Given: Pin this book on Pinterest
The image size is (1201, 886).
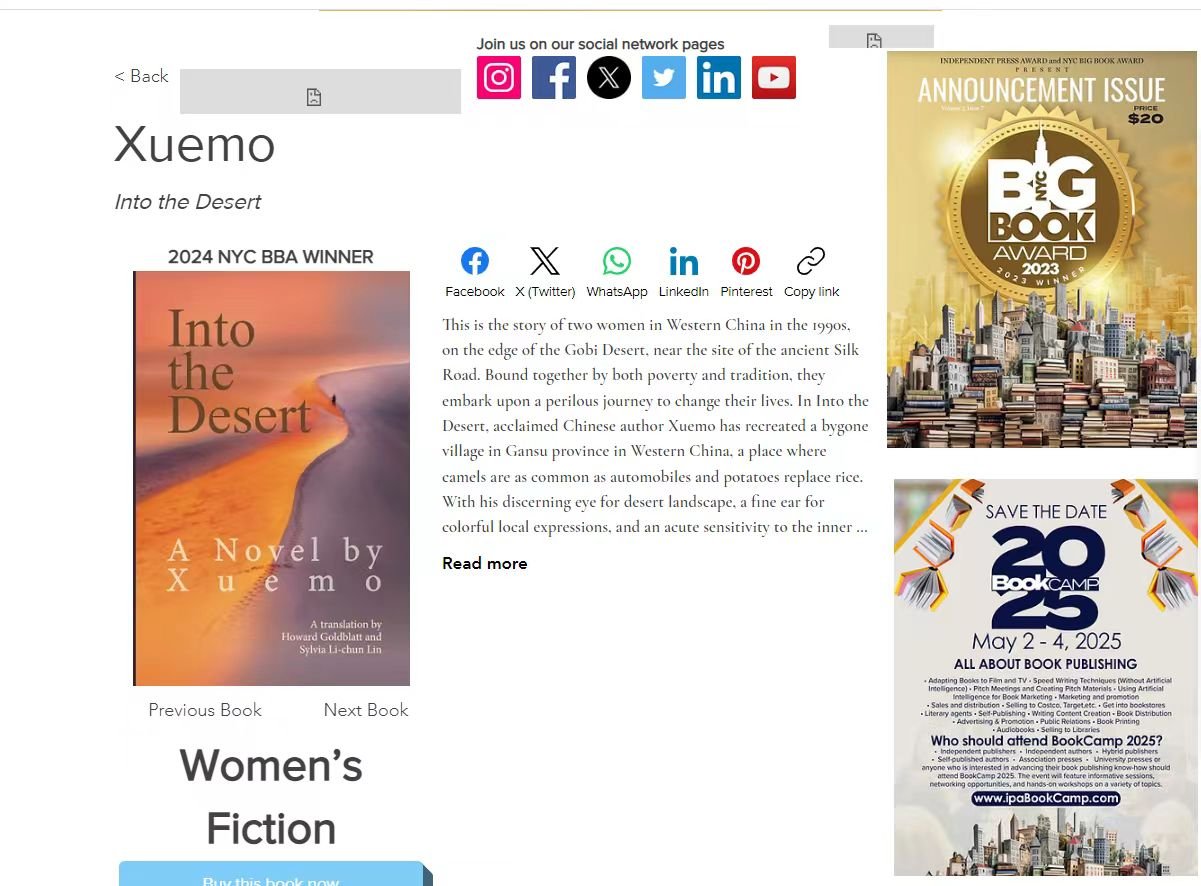Looking at the screenshot, I should tap(746, 272).
